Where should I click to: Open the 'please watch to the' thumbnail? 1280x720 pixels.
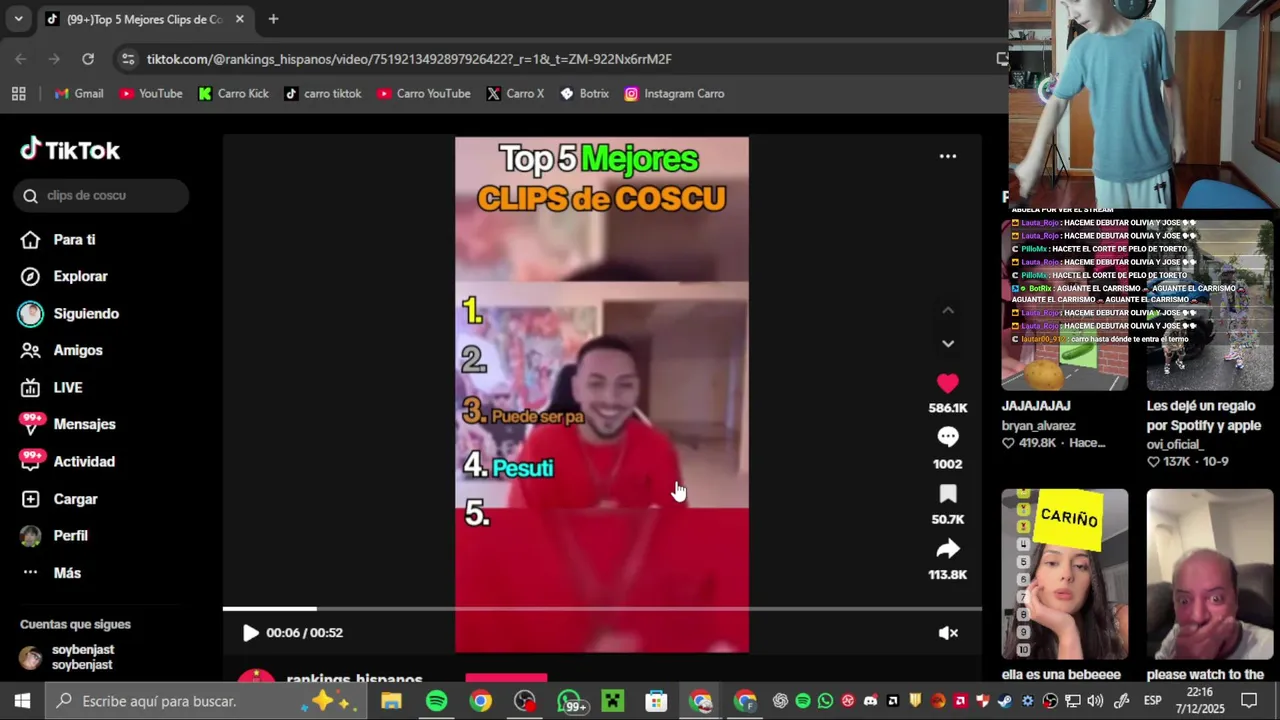coord(1209,574)
